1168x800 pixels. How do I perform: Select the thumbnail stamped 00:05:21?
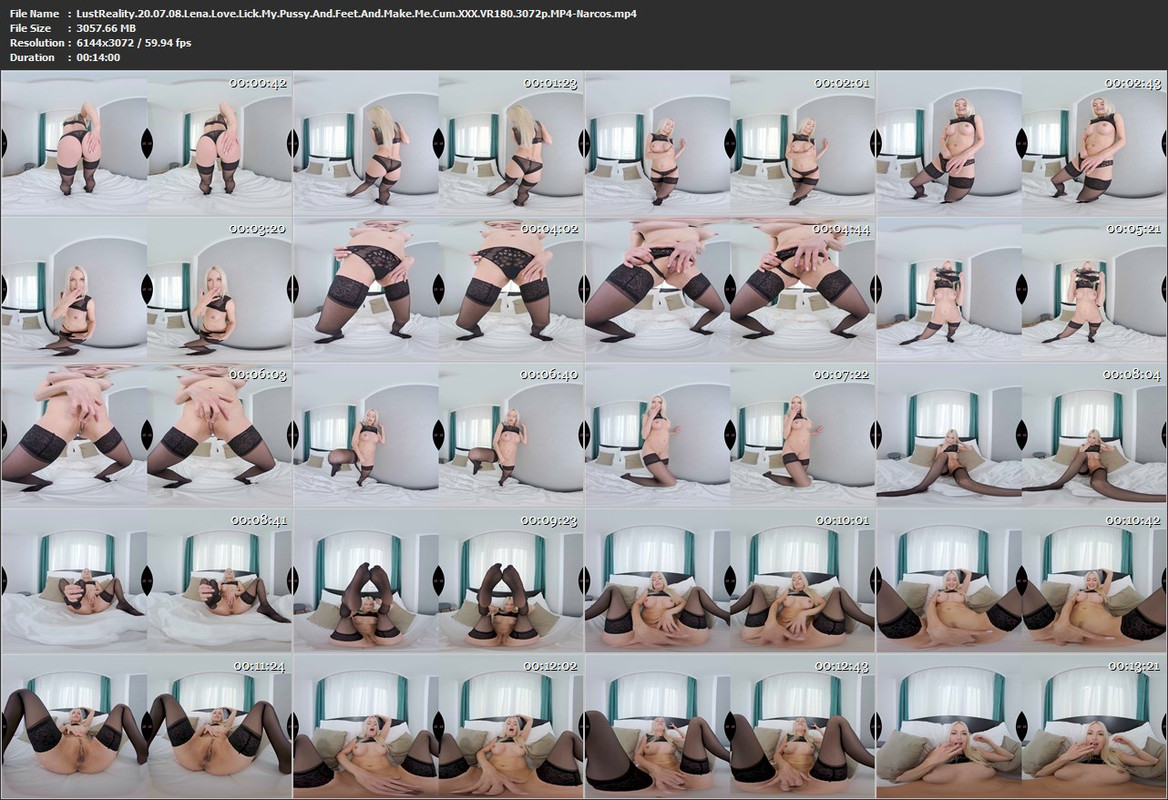pos(1021,290)
